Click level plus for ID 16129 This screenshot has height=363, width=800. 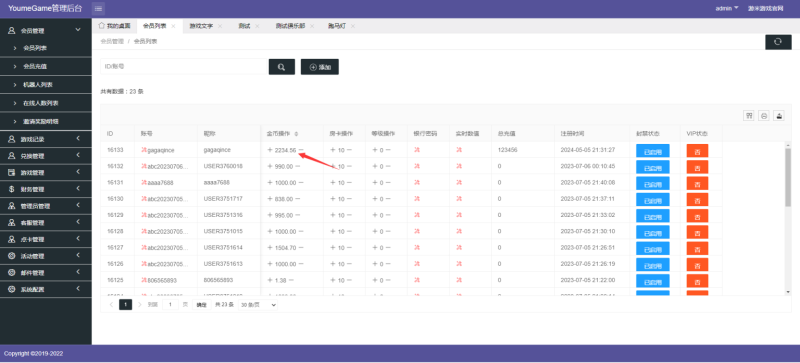pos(374,215)
